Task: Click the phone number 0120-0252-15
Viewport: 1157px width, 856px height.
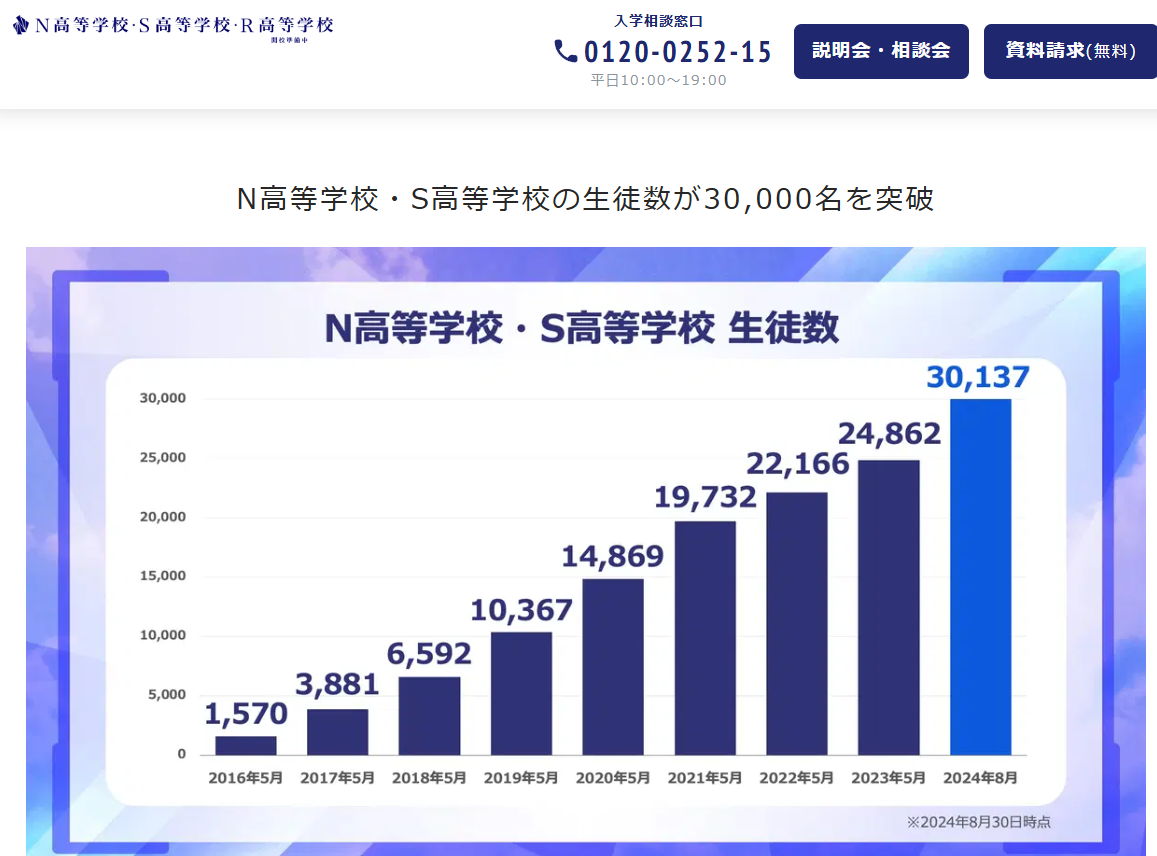Action: [x=677, y=52]
